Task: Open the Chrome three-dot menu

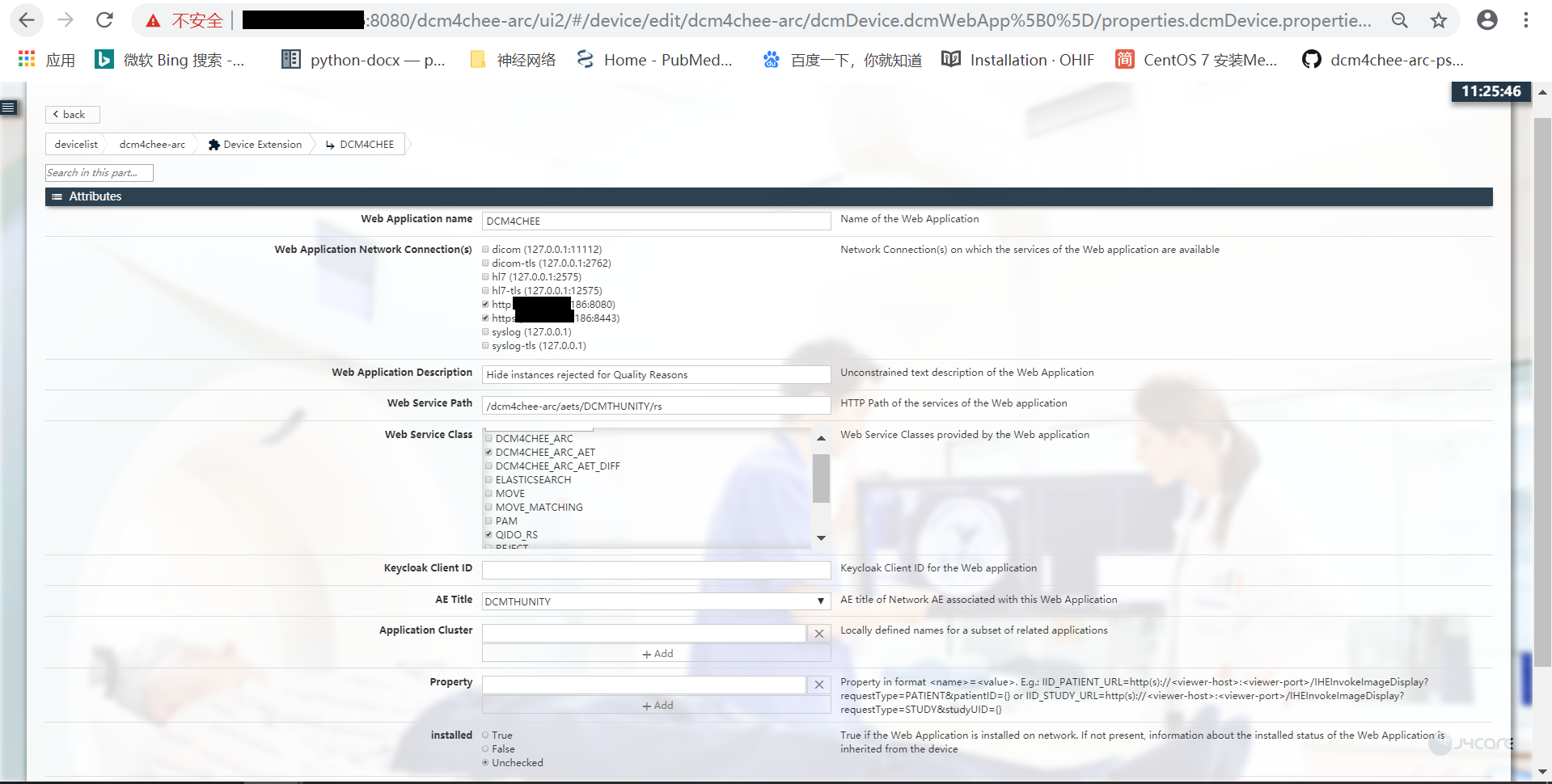Action: click(x=1527, y=20)
